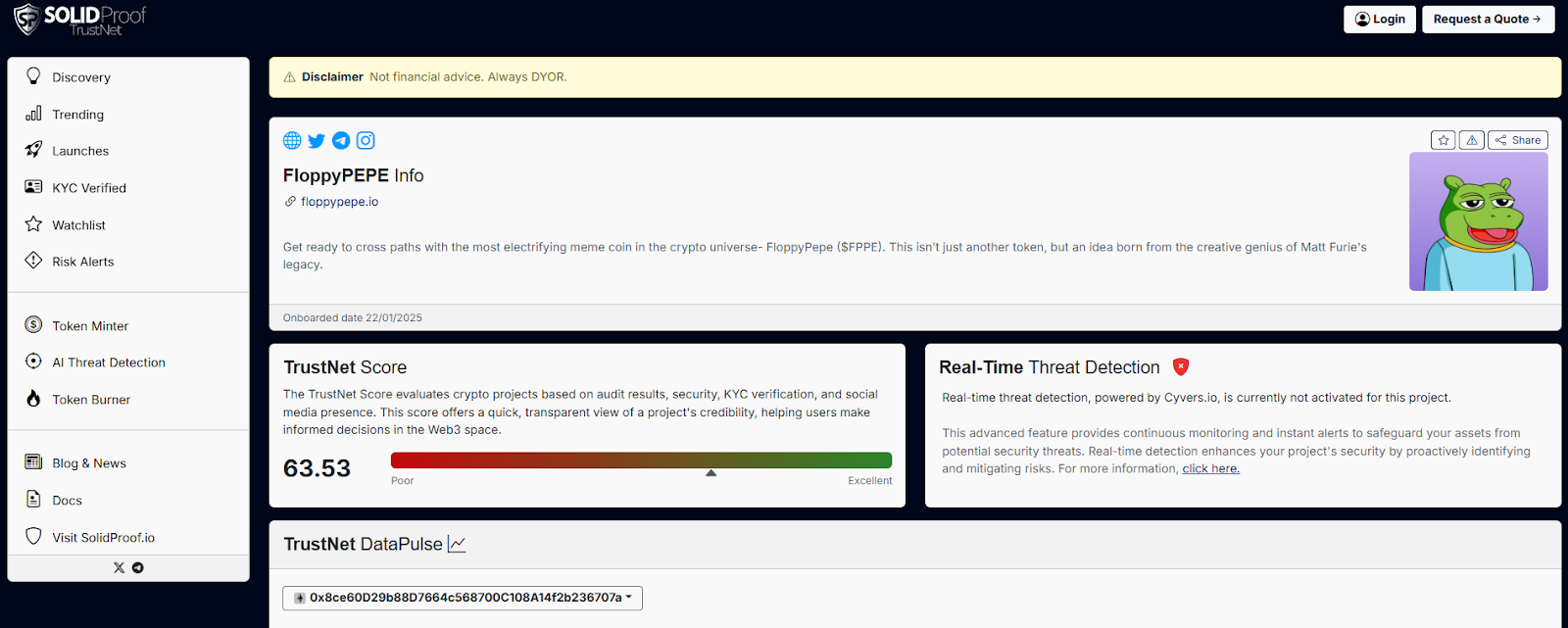Report project with warning triangle button

point(1472,140)
